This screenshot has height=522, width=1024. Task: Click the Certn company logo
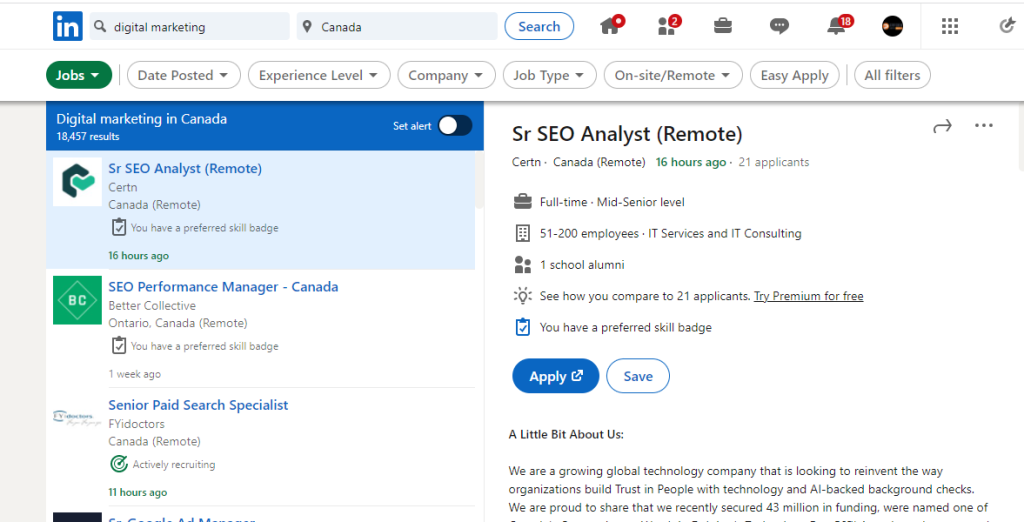[x=77, y=182]
